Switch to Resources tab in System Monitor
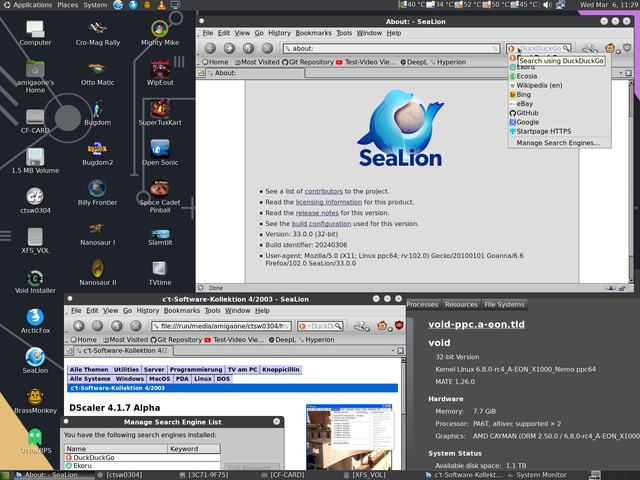Image resolution: width=640 pixels, height=480 pixels. 461,304
